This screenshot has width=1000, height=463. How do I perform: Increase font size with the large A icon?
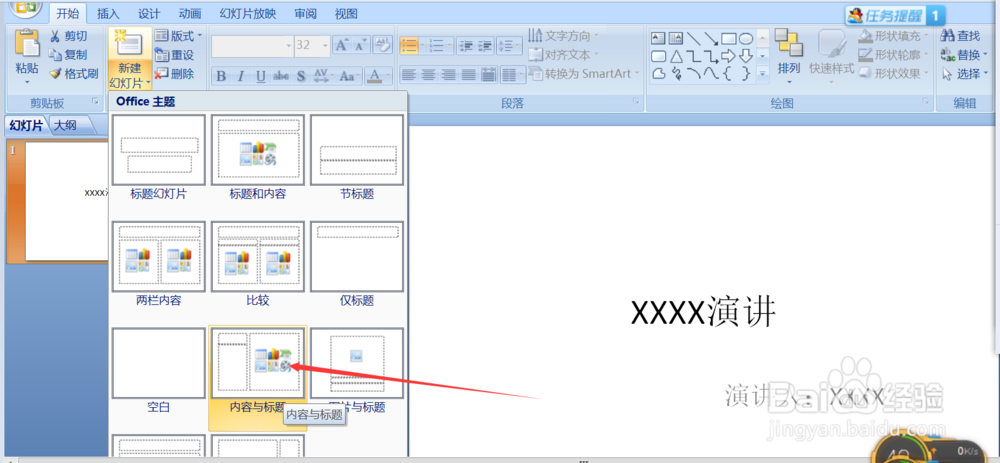click(x=342, y=45)
